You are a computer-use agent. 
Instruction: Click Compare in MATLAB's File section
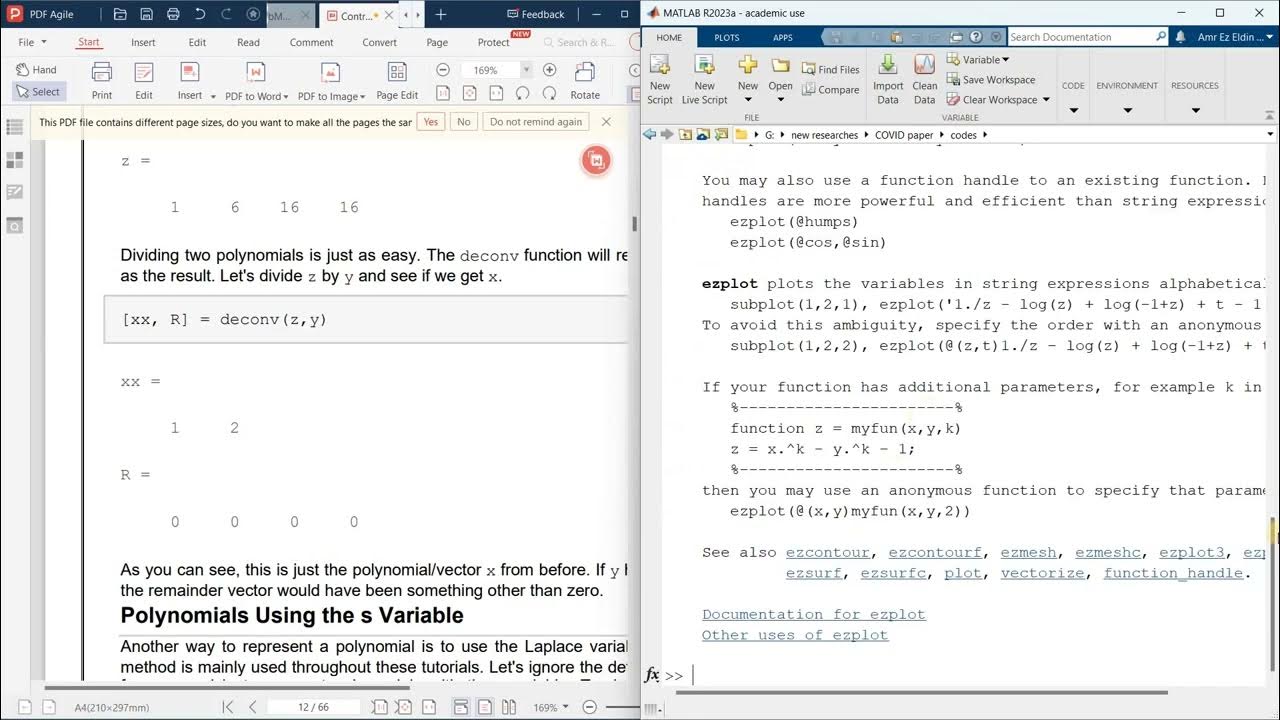pos(830,89)
